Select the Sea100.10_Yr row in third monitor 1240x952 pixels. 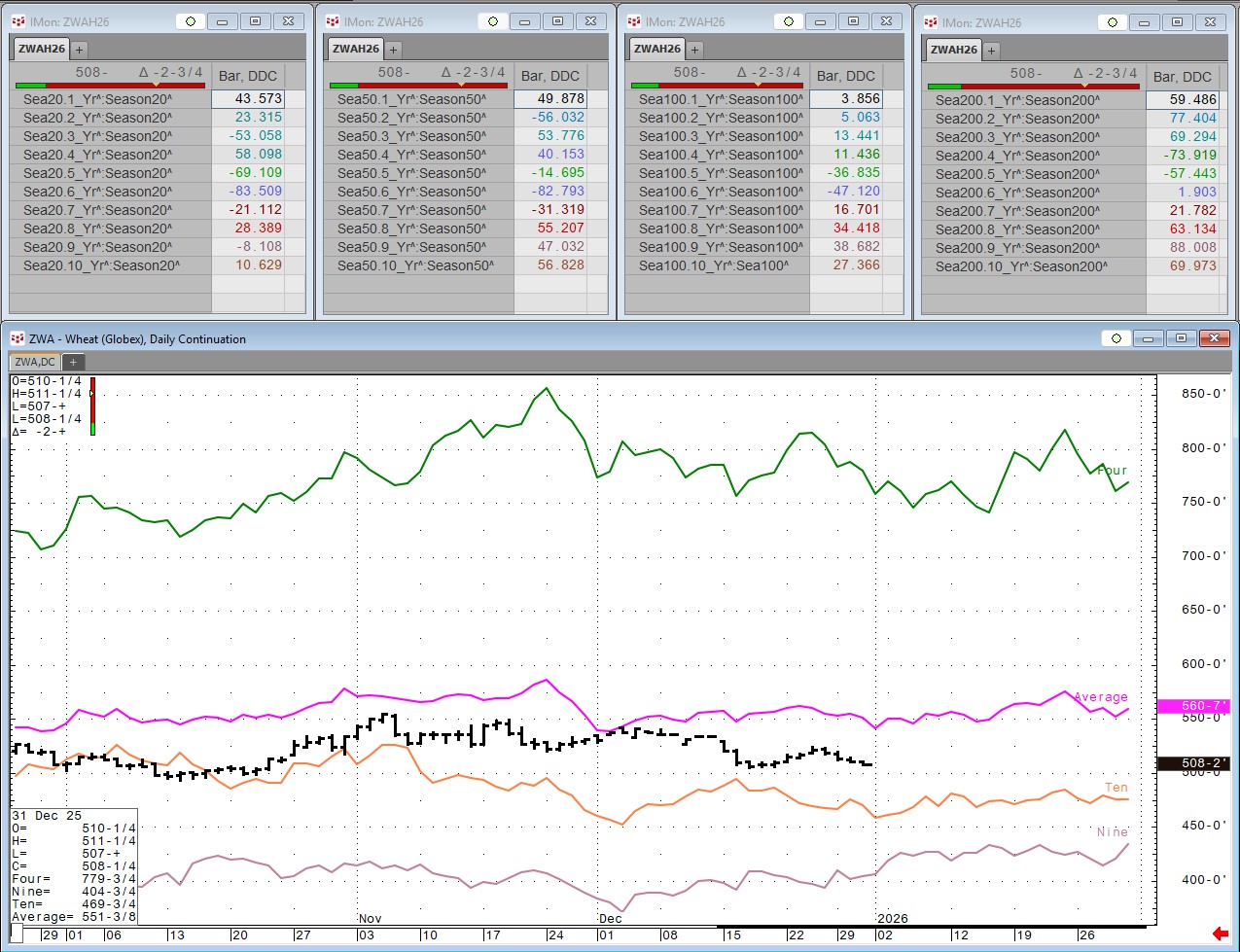[716, 265]
